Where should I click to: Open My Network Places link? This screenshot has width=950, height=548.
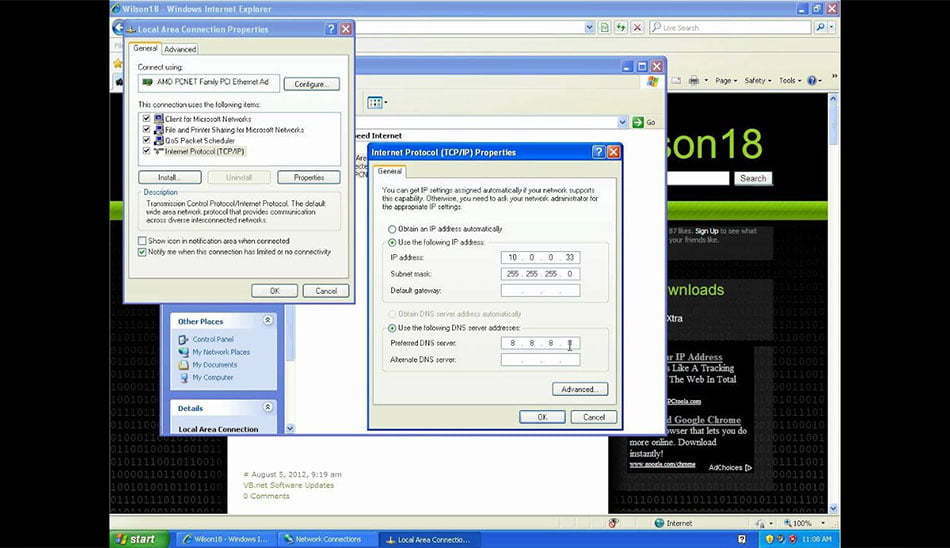click(221, 352)
